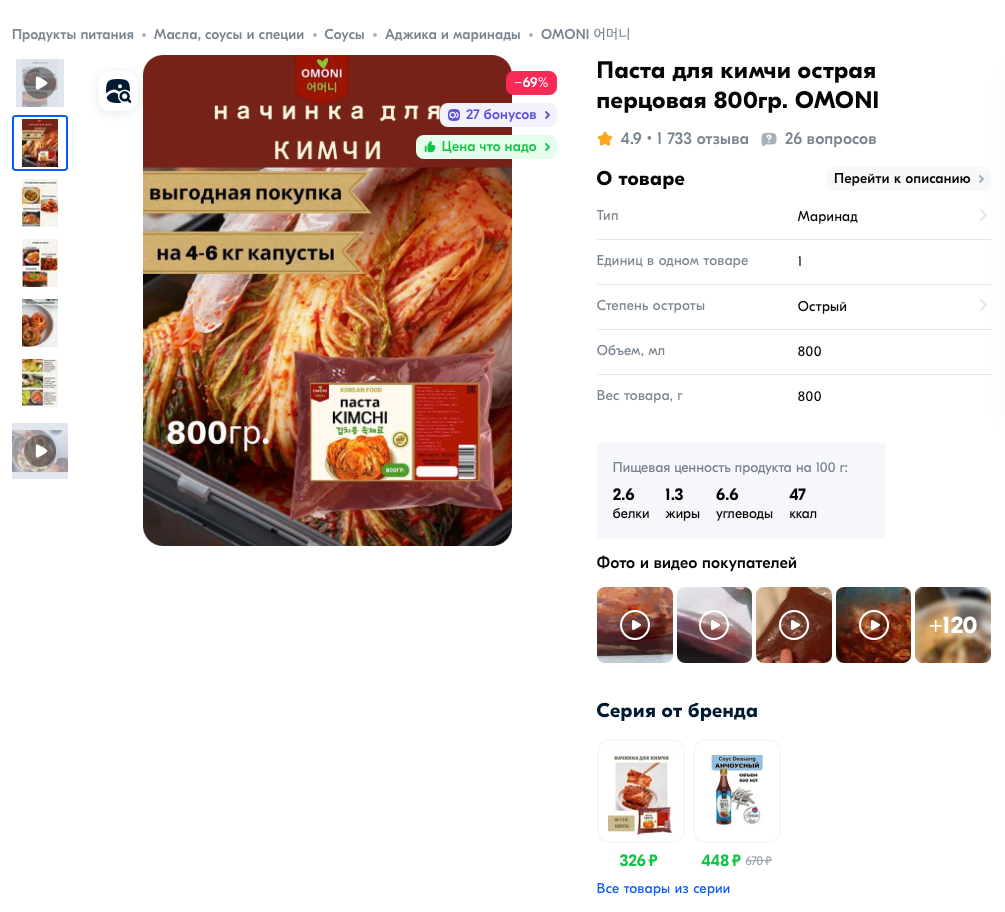Click Перейти к описанию button
The height and width of the screenshot is (912, 1005).
908,179
